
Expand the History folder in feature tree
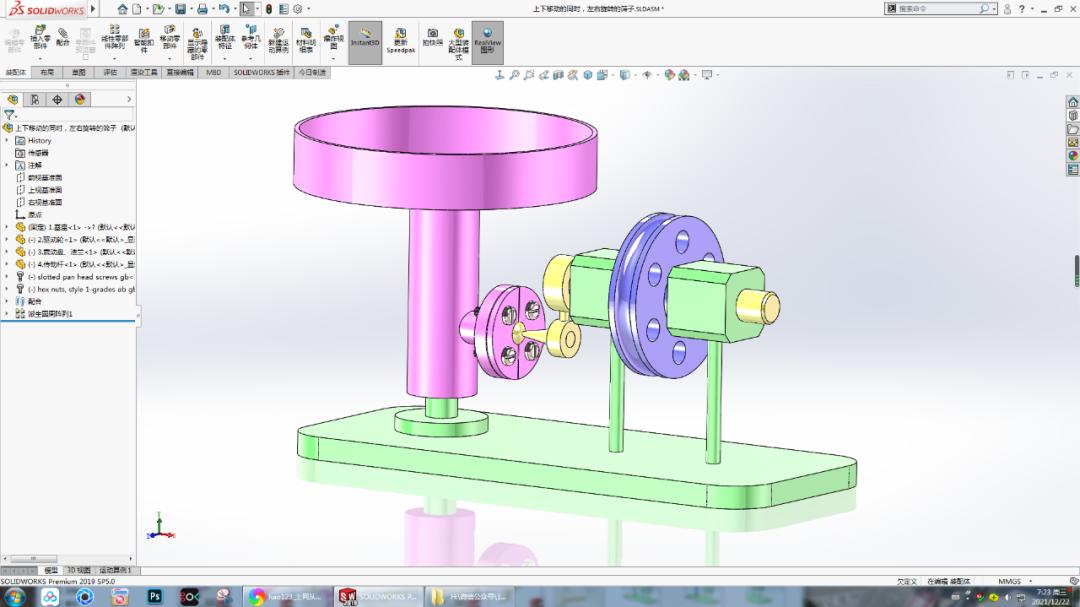pyautogui.click(x=6, y=140)
